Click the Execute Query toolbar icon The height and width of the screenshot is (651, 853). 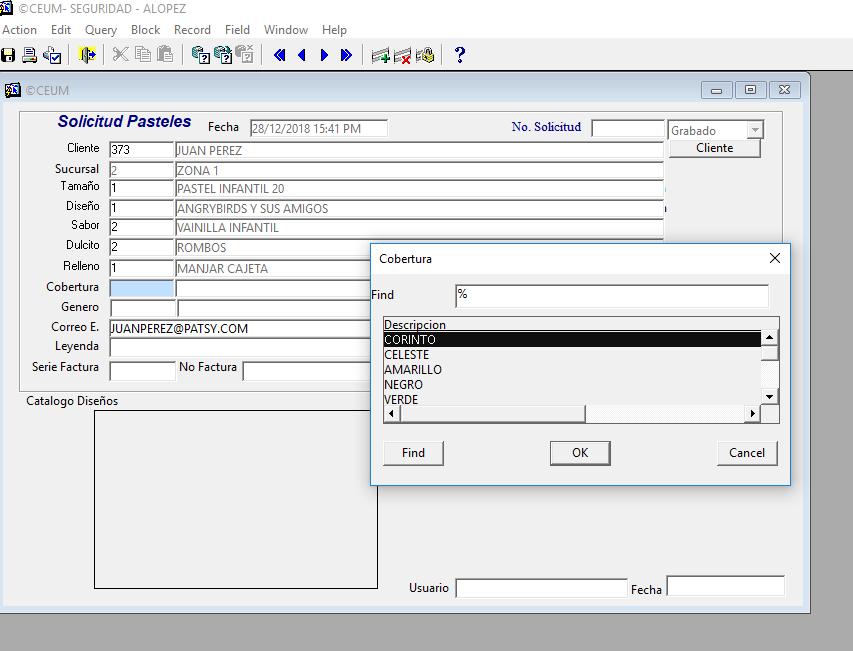223,55
